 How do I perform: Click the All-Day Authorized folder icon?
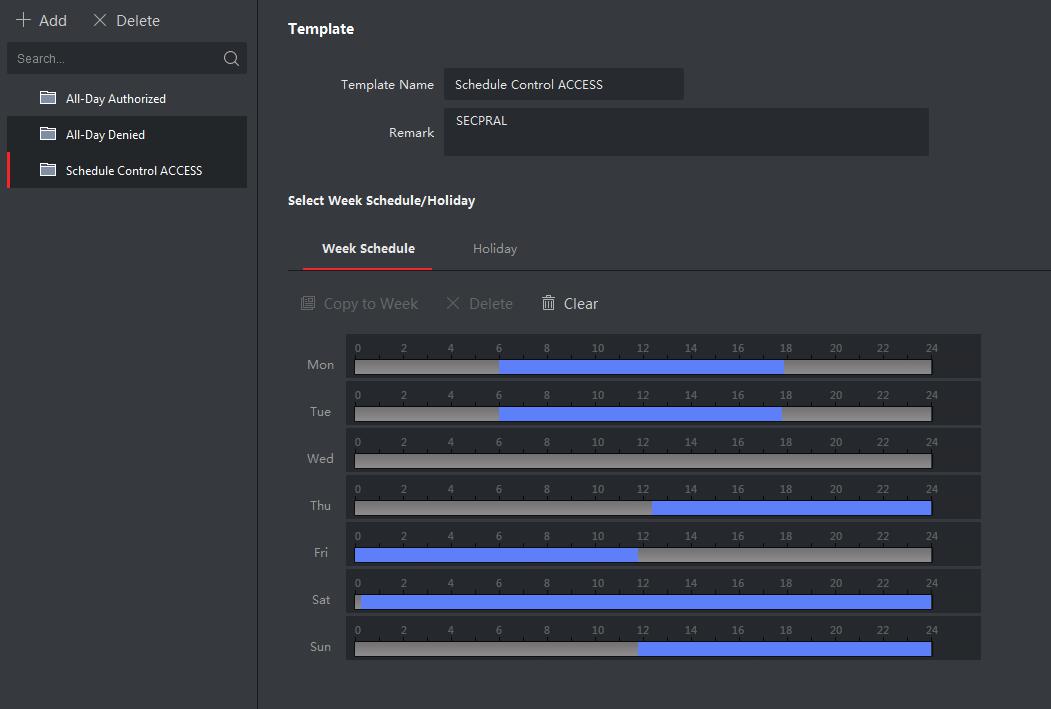coord(48,98)
